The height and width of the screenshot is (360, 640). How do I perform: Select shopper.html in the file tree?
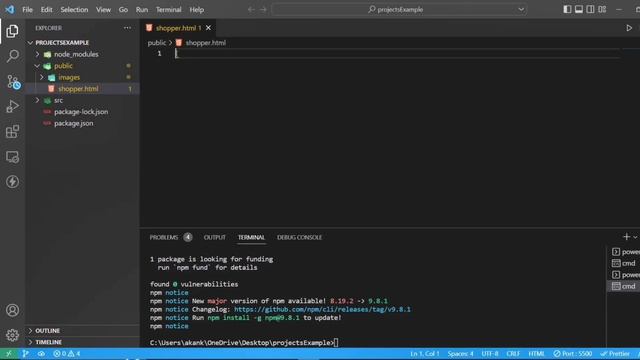tap(78, 89)
